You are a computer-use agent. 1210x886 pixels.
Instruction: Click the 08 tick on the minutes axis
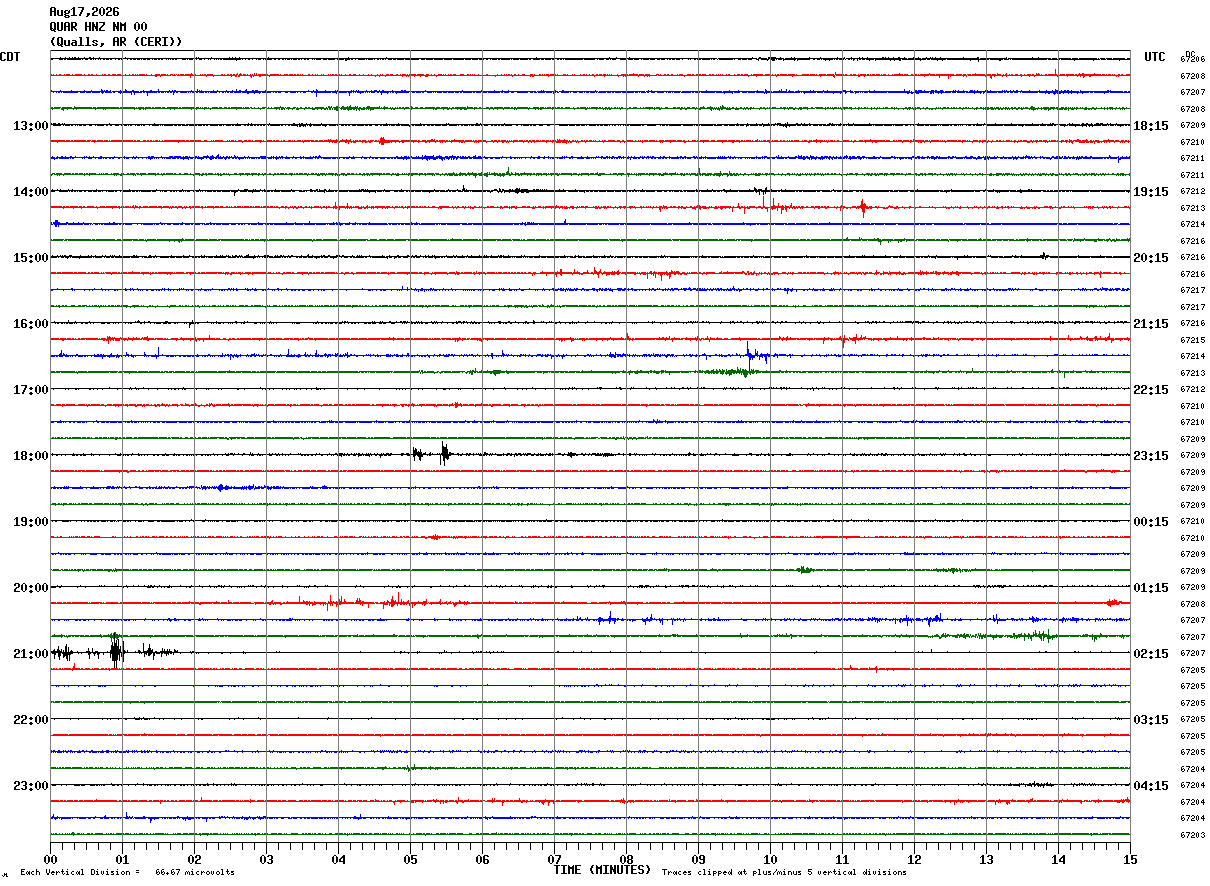click(626, 859)
